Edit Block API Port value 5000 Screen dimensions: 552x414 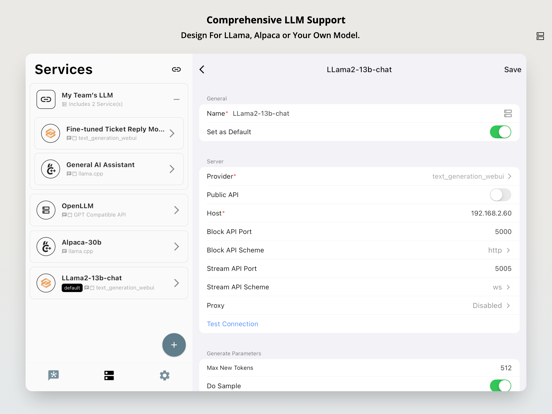[x=503, y=232]
